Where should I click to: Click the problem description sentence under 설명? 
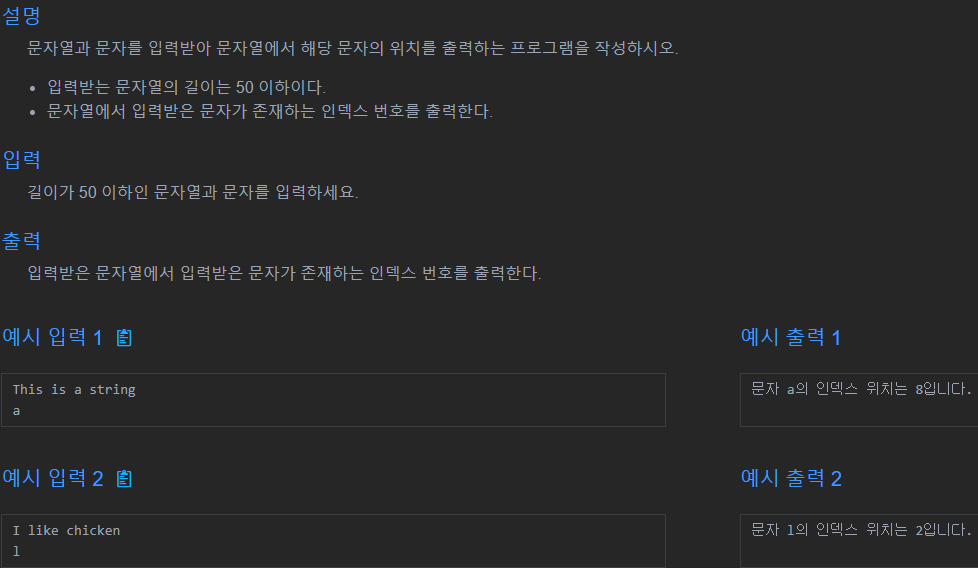tap(353, 48)
